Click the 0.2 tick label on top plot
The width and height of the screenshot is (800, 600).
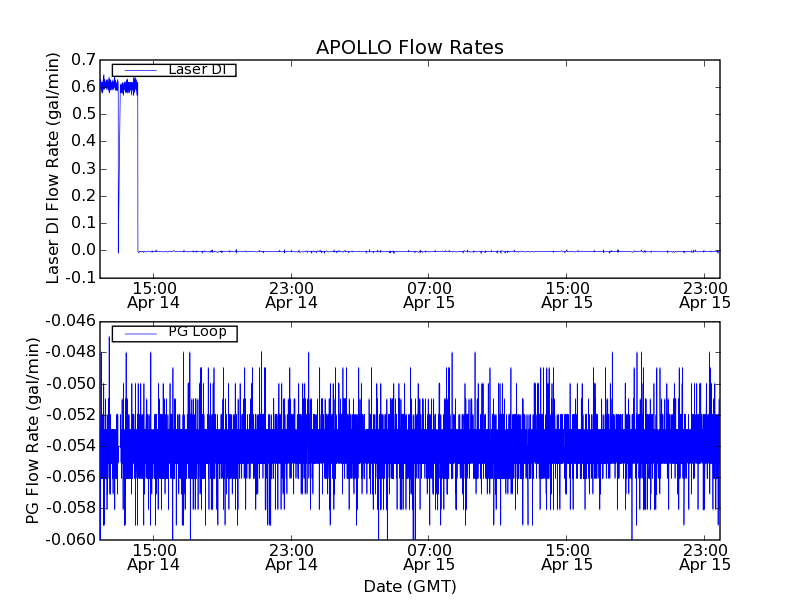84,195
